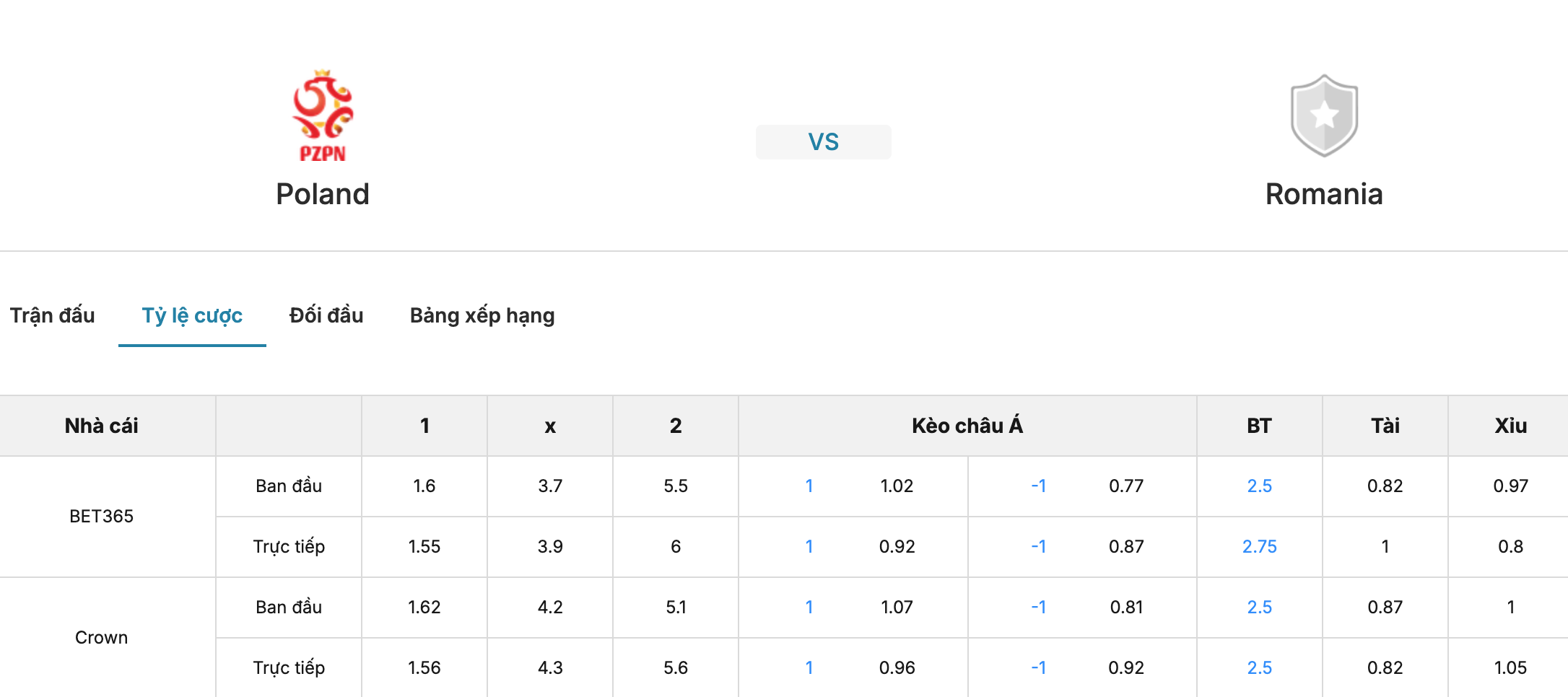Click Crown Trực tiếp handicap odds 0.96
Image resolution: width=1568 pixels, height=697 pixels.
point(897,667)
